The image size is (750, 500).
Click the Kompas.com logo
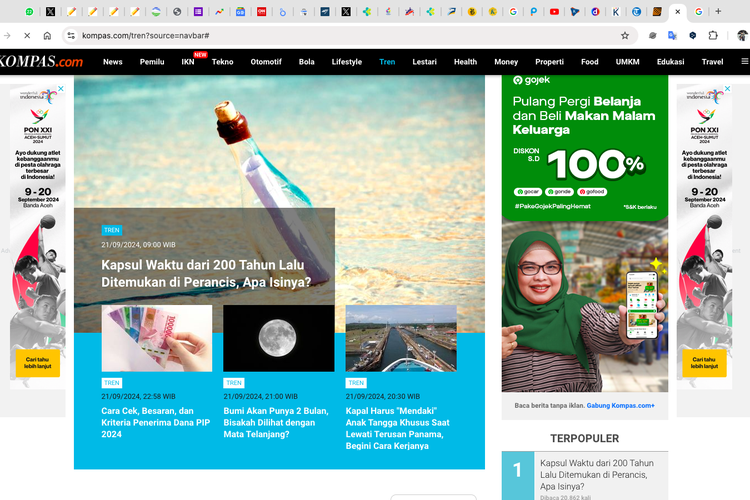coord(40,62)
